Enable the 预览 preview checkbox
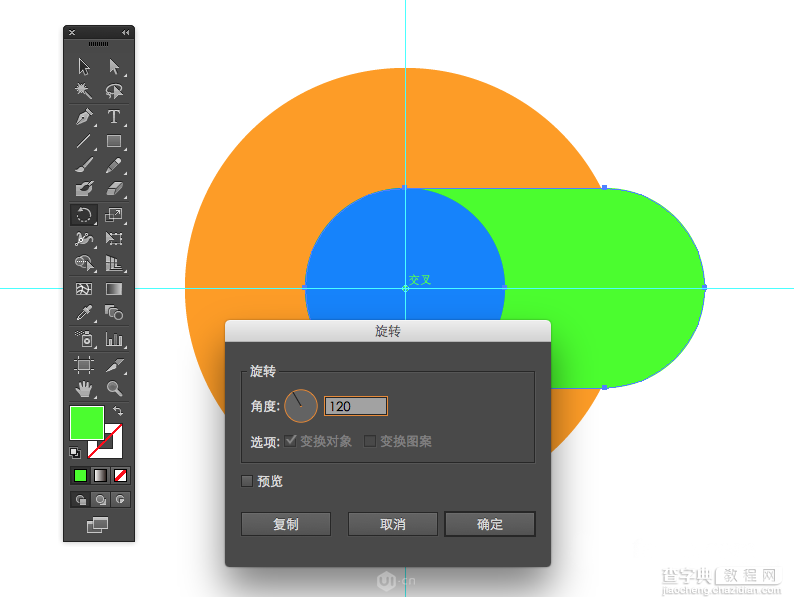The image size is (794, 597). click(247, 481)
